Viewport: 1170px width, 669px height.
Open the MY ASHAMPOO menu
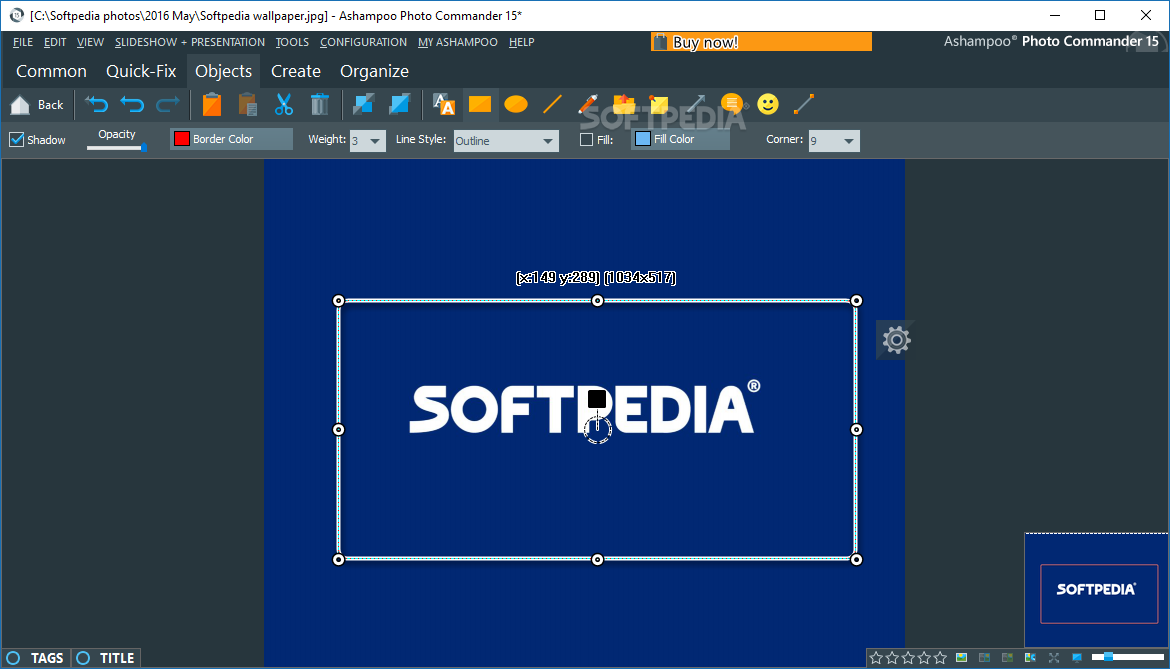click(457, 43)
